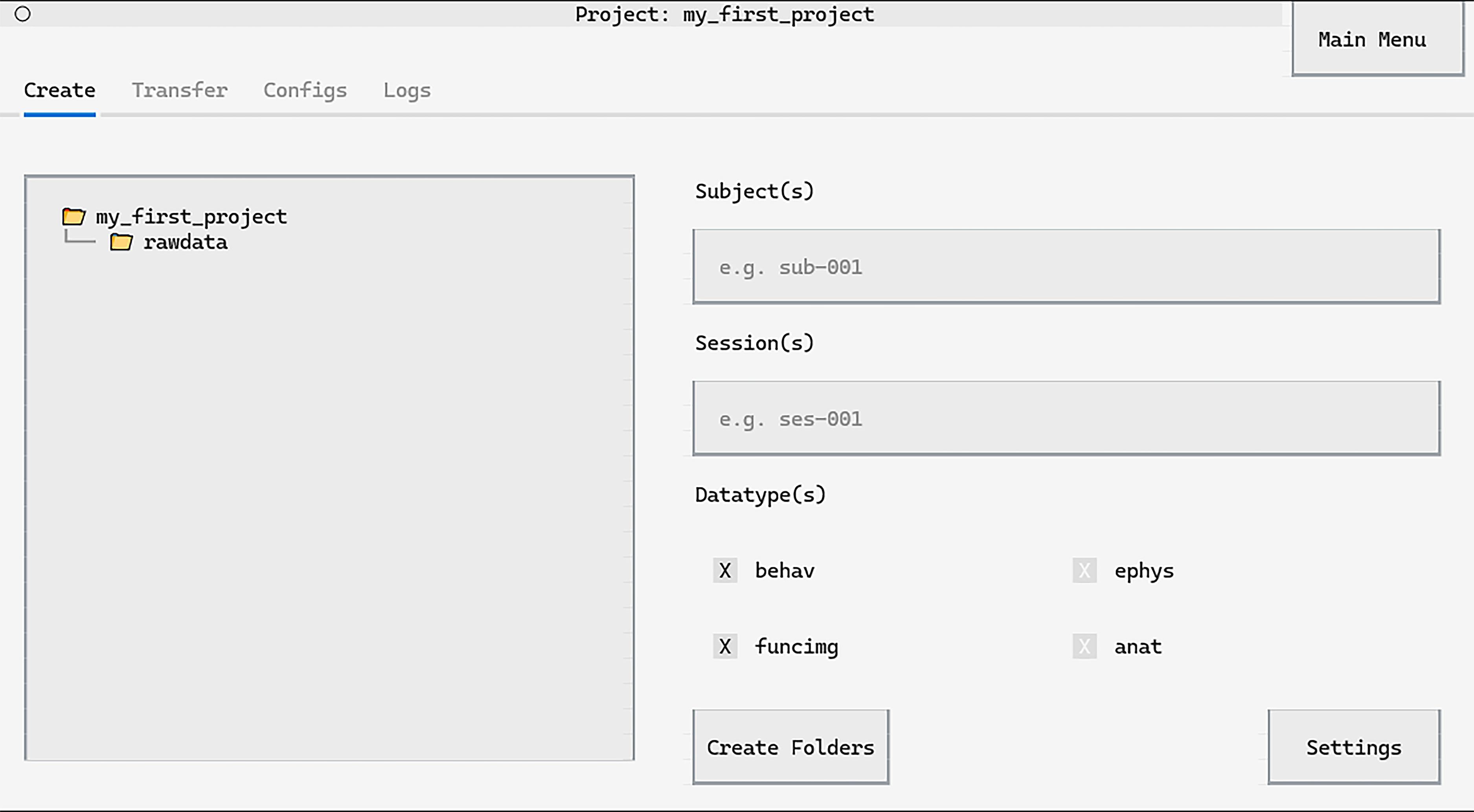Click the my_first_project folder icon

[x=73, y=217]
